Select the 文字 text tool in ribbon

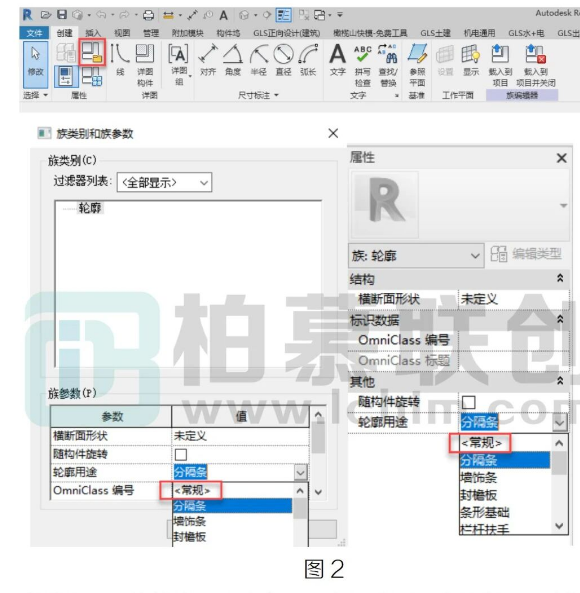[338, 60]
